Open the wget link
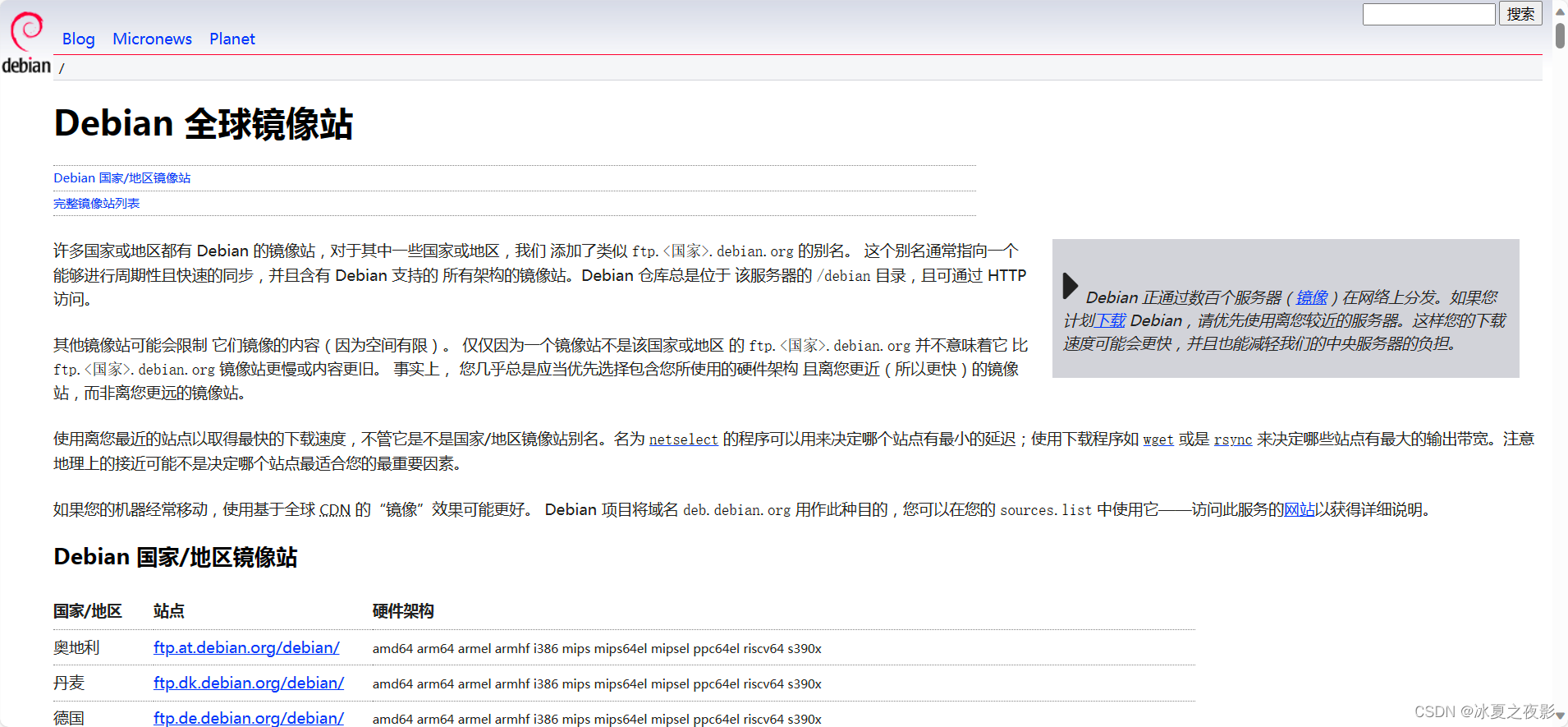 [x=1158, y=439]
